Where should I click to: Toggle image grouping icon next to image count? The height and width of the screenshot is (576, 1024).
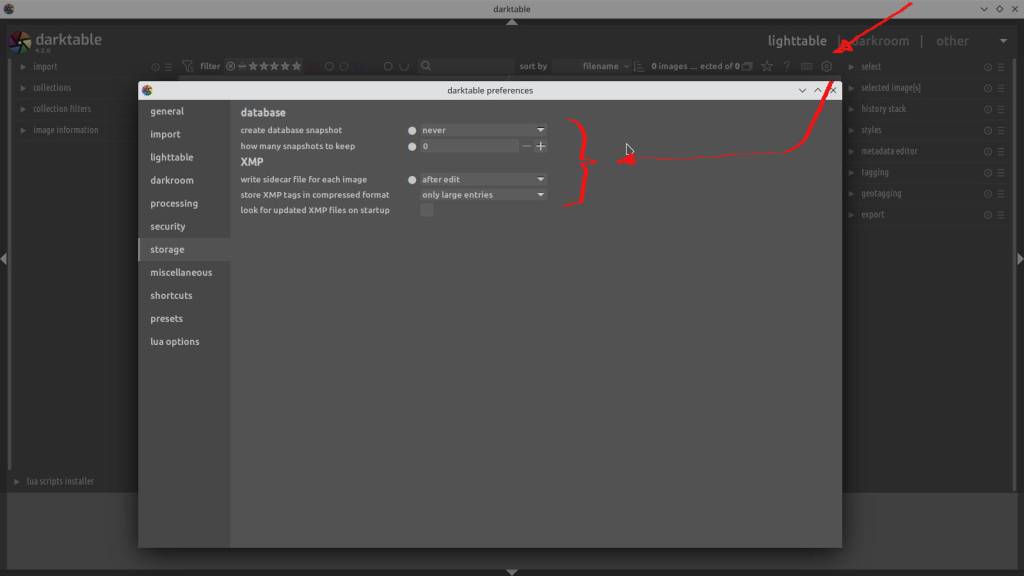pos(748,66)
